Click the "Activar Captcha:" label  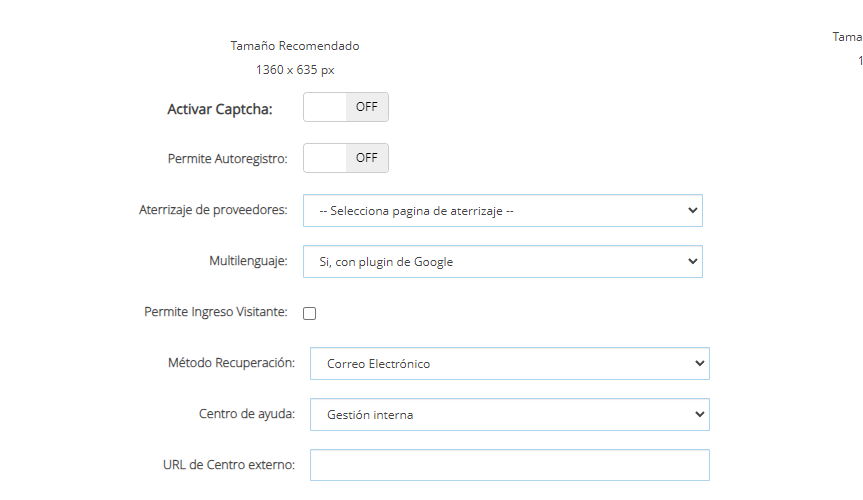219,108
